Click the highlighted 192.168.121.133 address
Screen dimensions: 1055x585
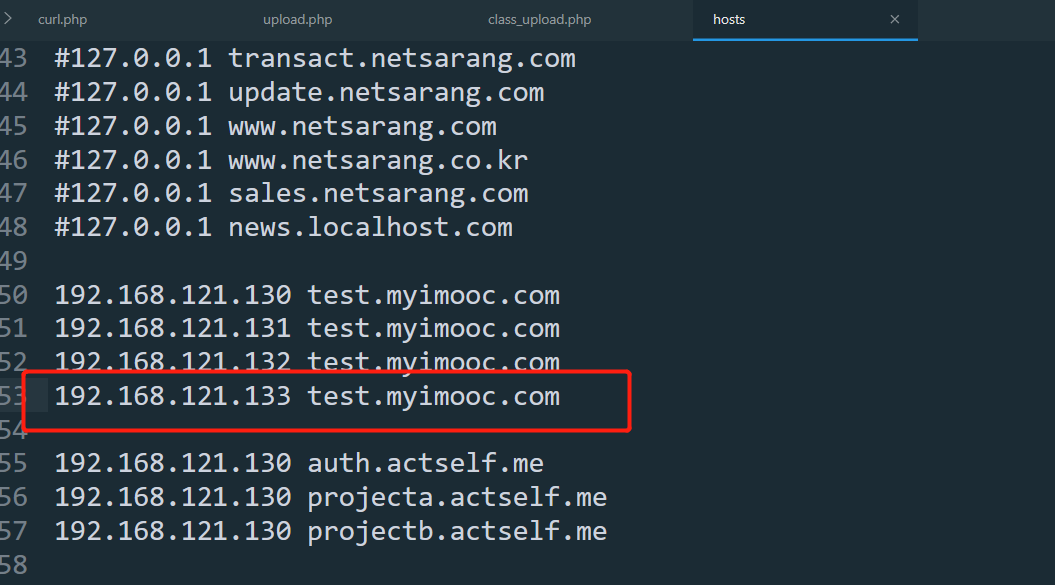172,396
